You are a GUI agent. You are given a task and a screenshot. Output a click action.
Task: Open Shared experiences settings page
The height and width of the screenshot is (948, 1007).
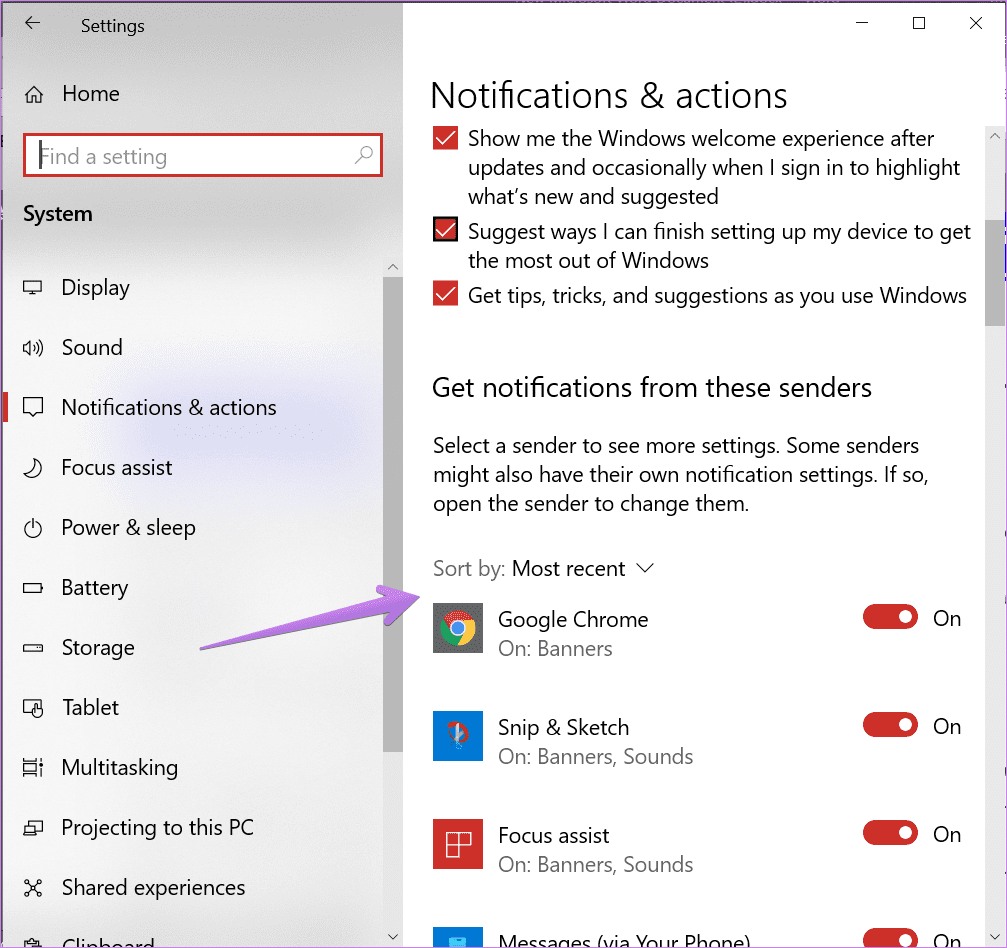coord(153,888)
